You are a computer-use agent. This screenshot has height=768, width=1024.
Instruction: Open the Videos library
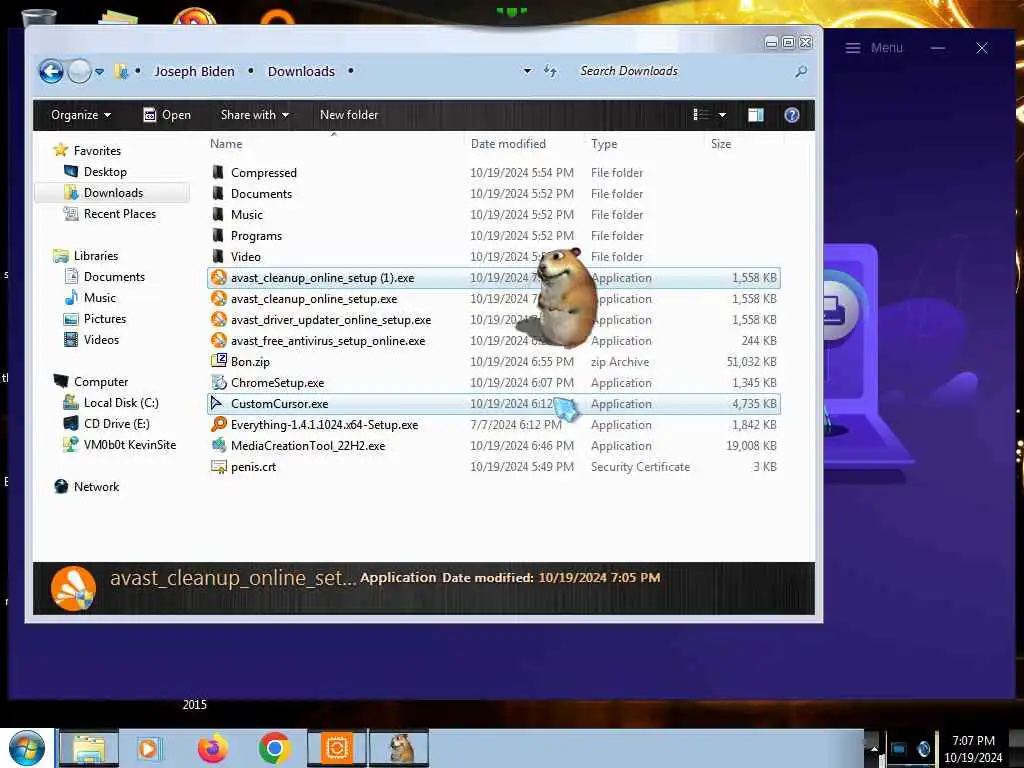click(101, 340)
